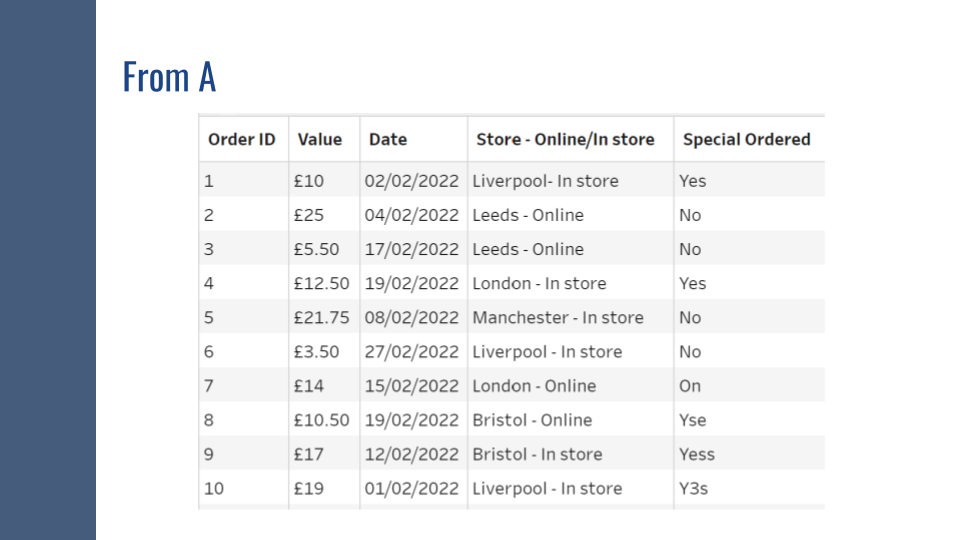Select the London - Online cell
This screenshot has height=540, width=960.
click(534, 386)
